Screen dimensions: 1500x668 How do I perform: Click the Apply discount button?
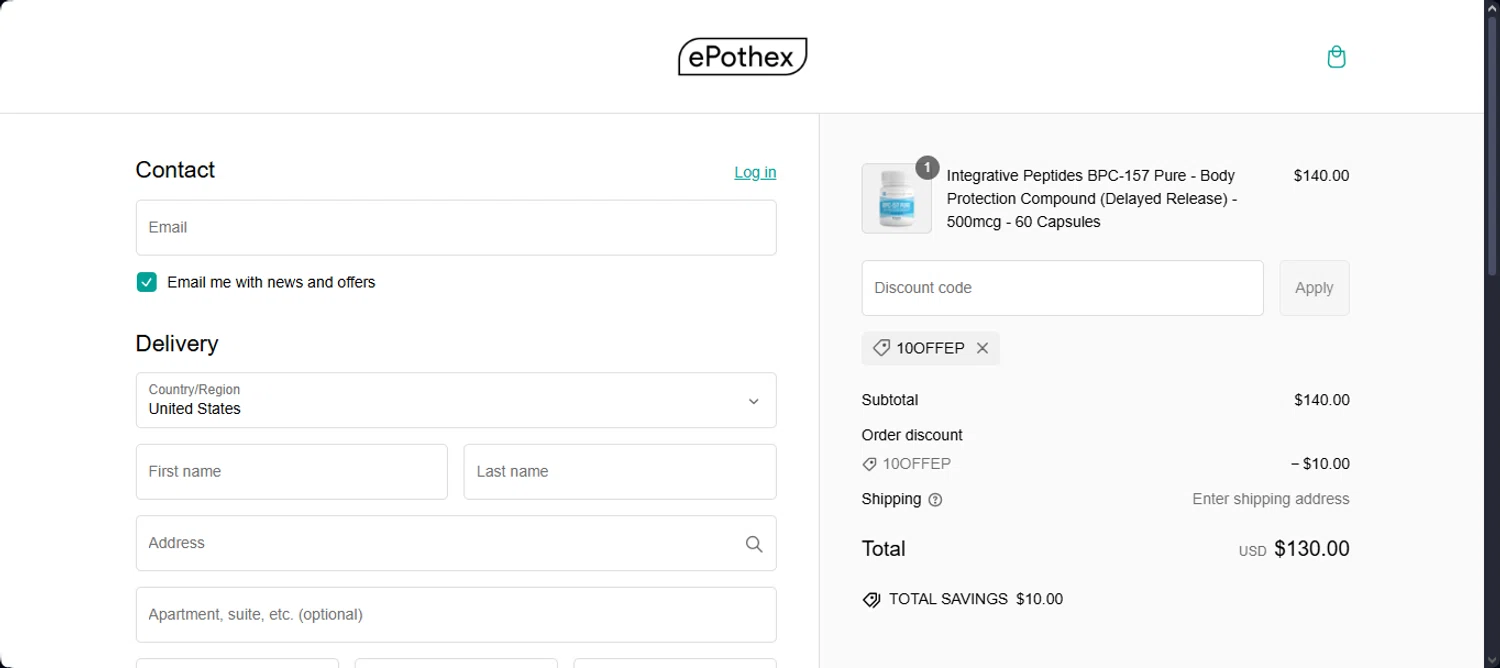[x=1314, y=288]
